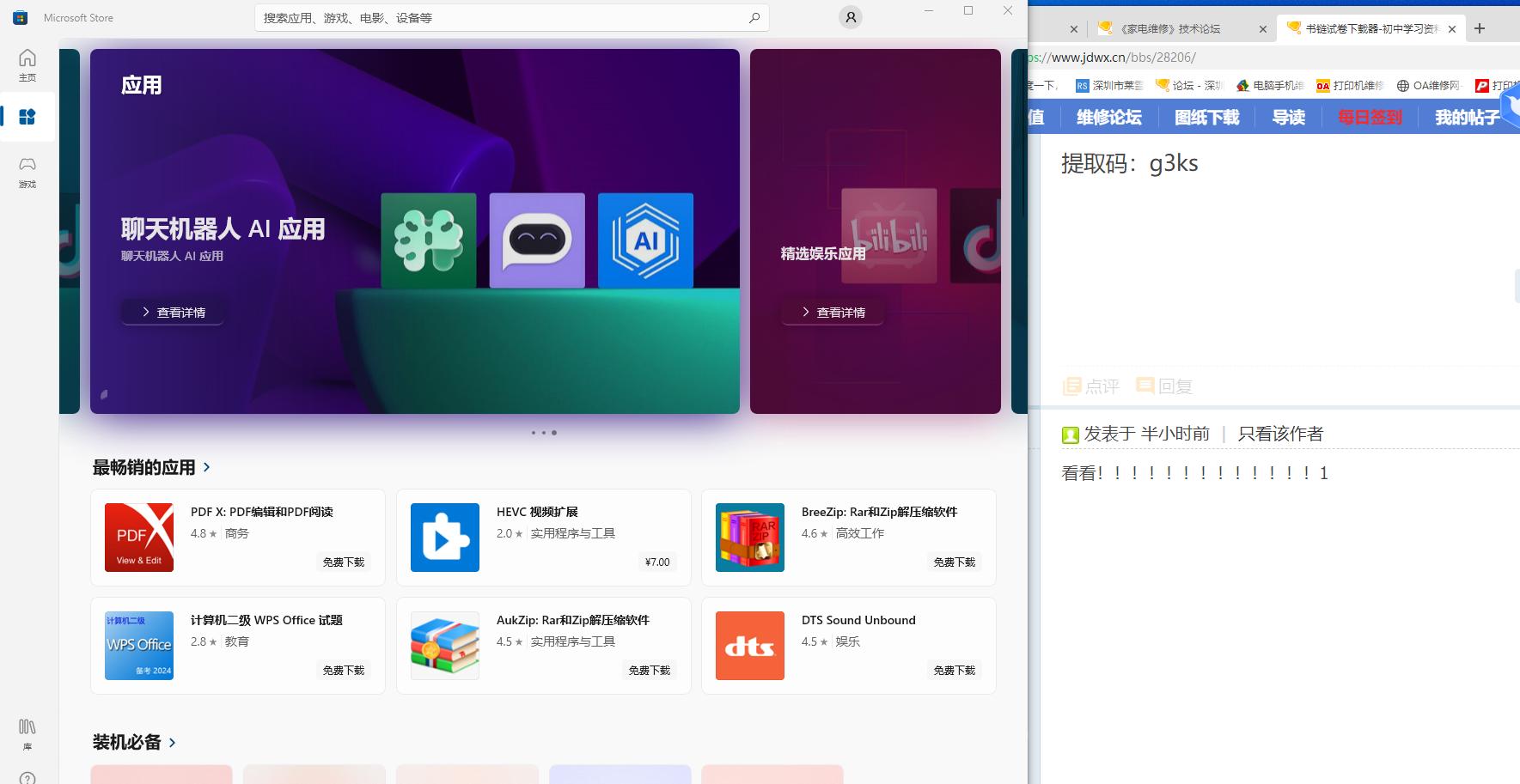Click the 精选娱乐应用 banner title

(x=822, y=253)
